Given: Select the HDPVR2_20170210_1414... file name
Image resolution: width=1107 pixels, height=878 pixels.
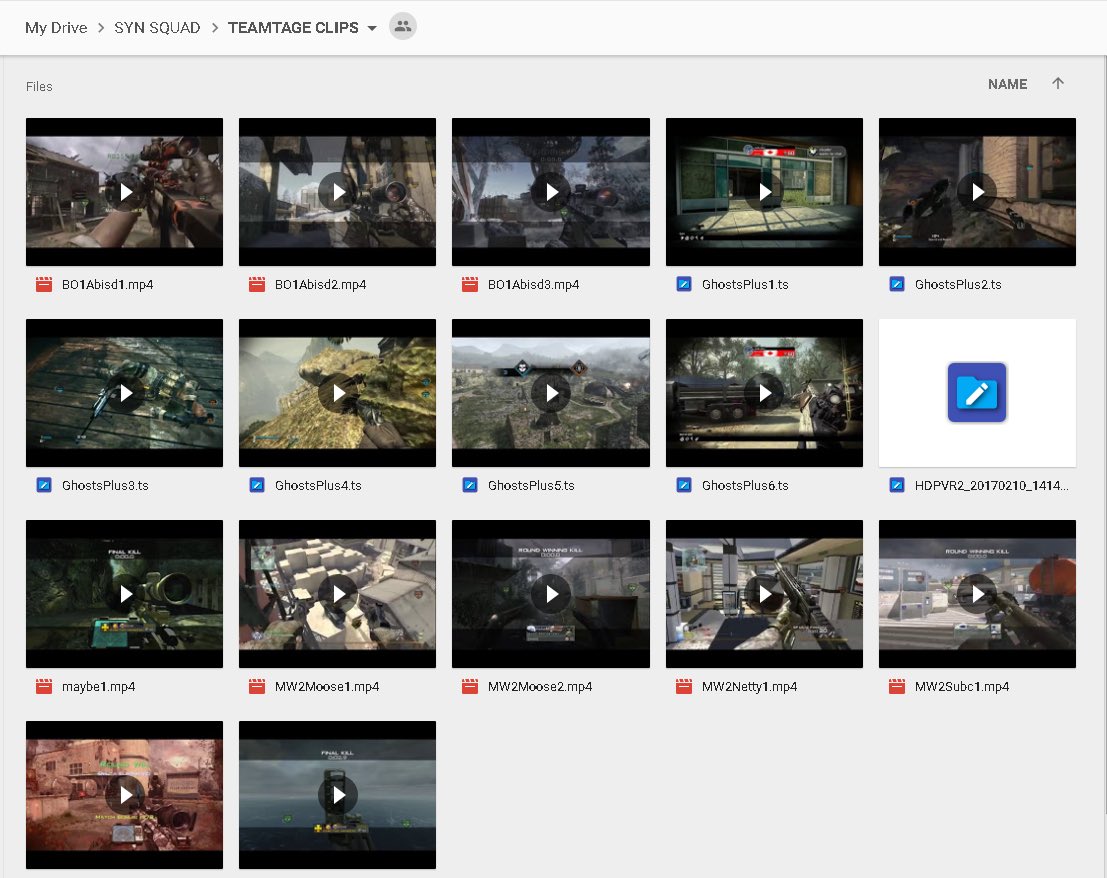Looking at the screenshot, I should 992,485.
